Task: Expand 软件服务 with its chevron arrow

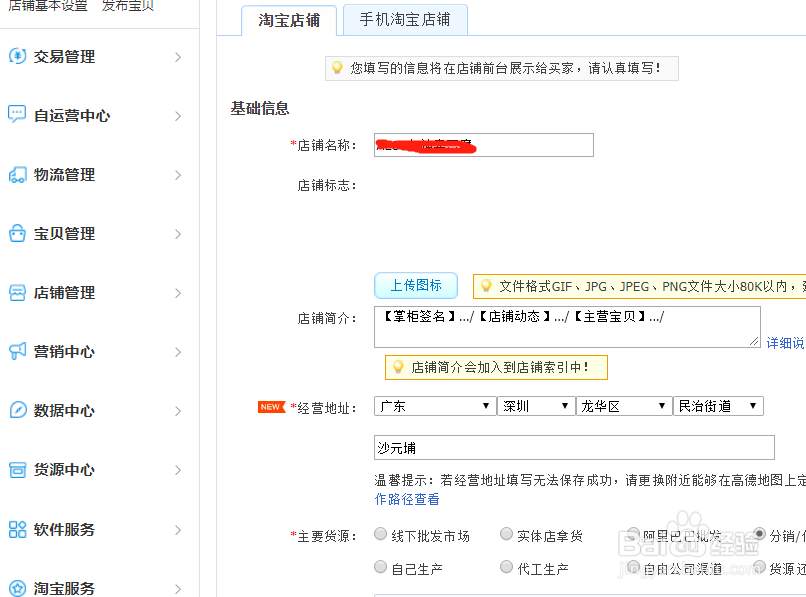Action: click(178, 530)
